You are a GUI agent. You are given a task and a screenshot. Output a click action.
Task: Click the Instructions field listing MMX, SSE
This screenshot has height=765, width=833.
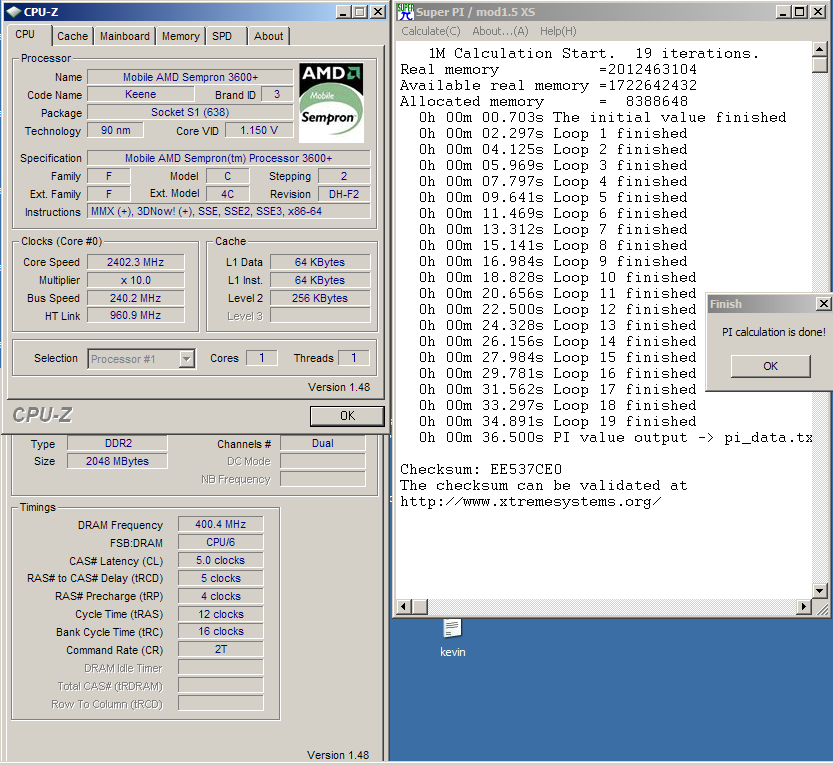pos(228,211)
